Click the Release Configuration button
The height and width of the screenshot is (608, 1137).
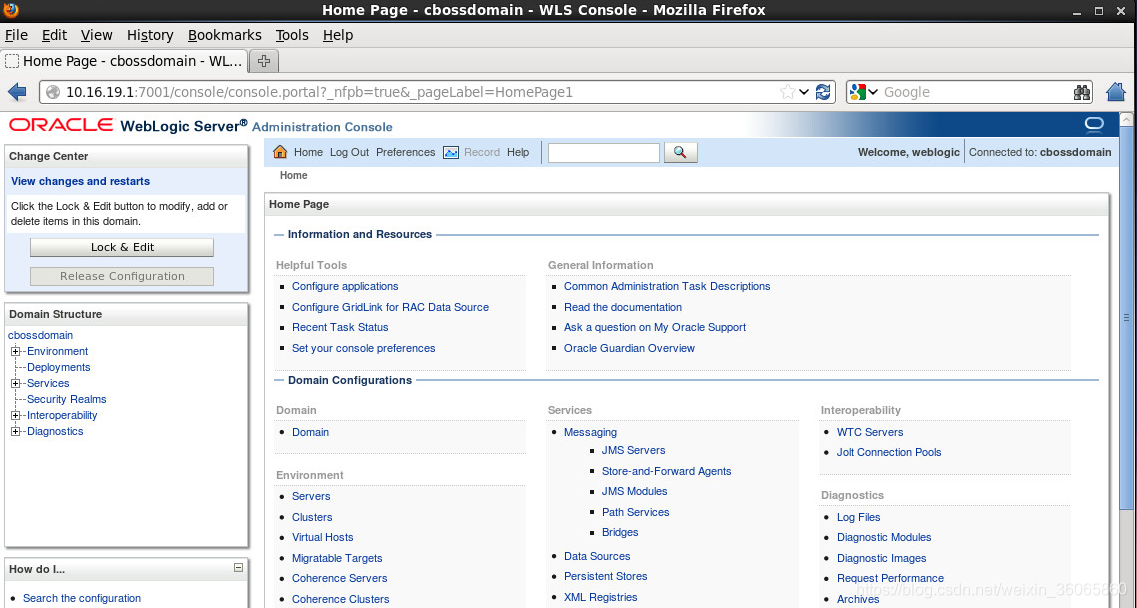[x=122, y=276]
